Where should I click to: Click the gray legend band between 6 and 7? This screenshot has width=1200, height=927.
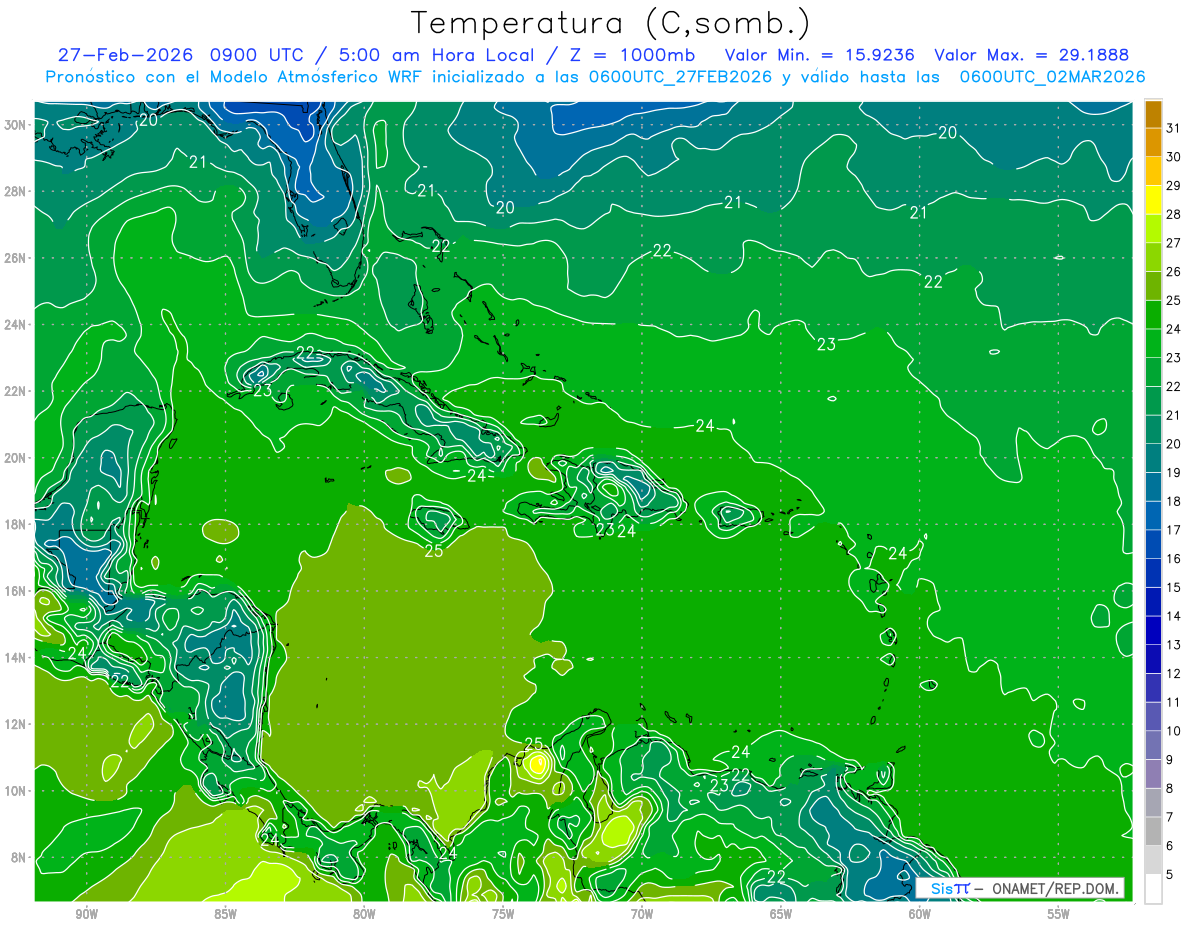(1153, 832)
